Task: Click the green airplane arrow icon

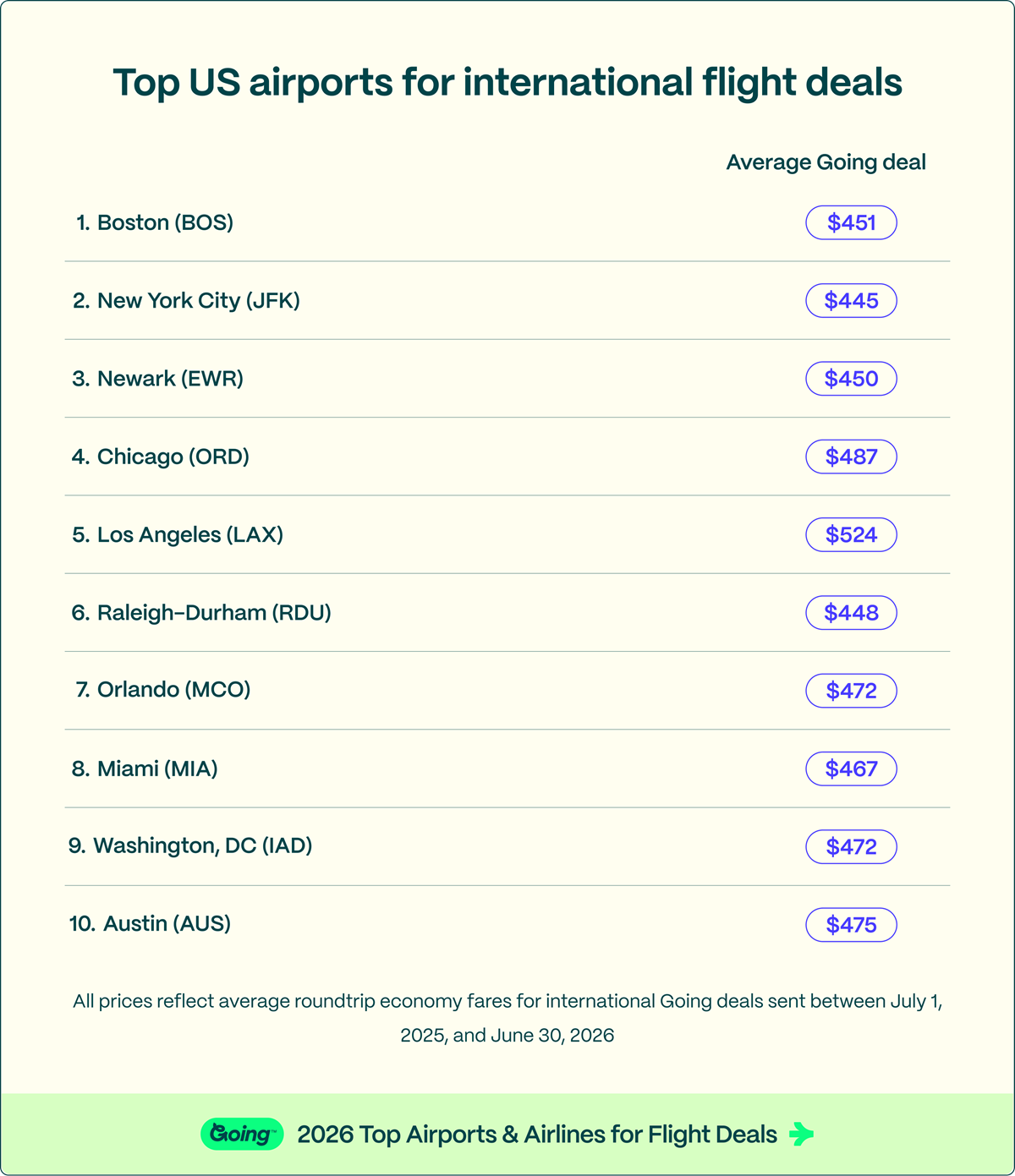Action: coord(801,1134)
